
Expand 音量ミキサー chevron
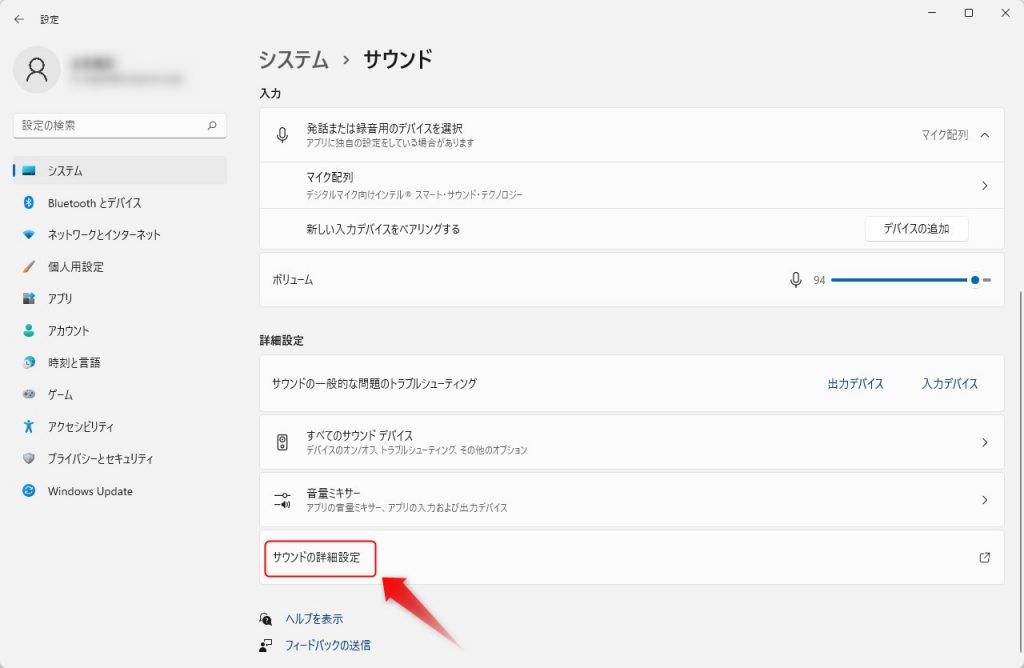click(x=985, y=500)
